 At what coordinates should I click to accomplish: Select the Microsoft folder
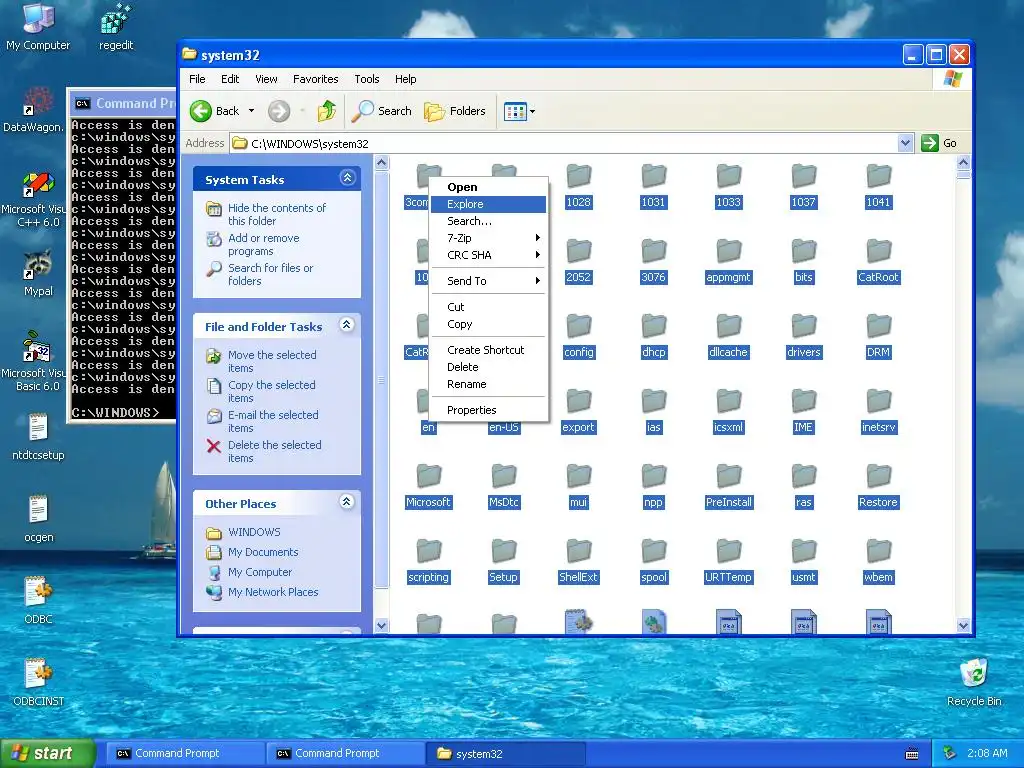pyautogui.click(x=428, y=486)
